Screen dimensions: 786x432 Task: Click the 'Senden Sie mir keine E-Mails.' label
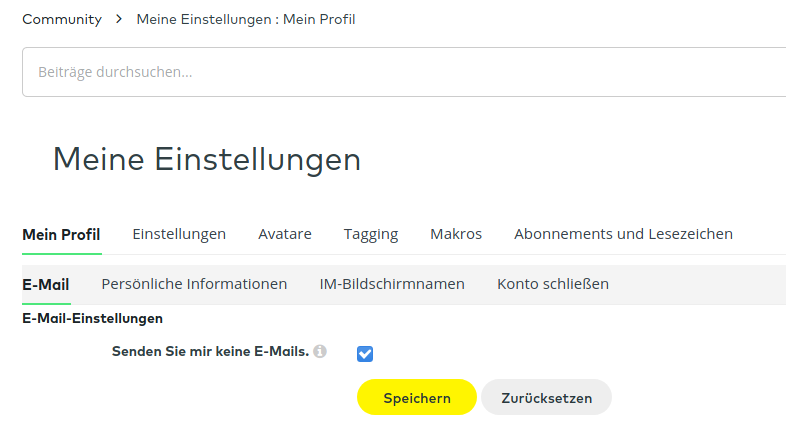tap(210, 352)
